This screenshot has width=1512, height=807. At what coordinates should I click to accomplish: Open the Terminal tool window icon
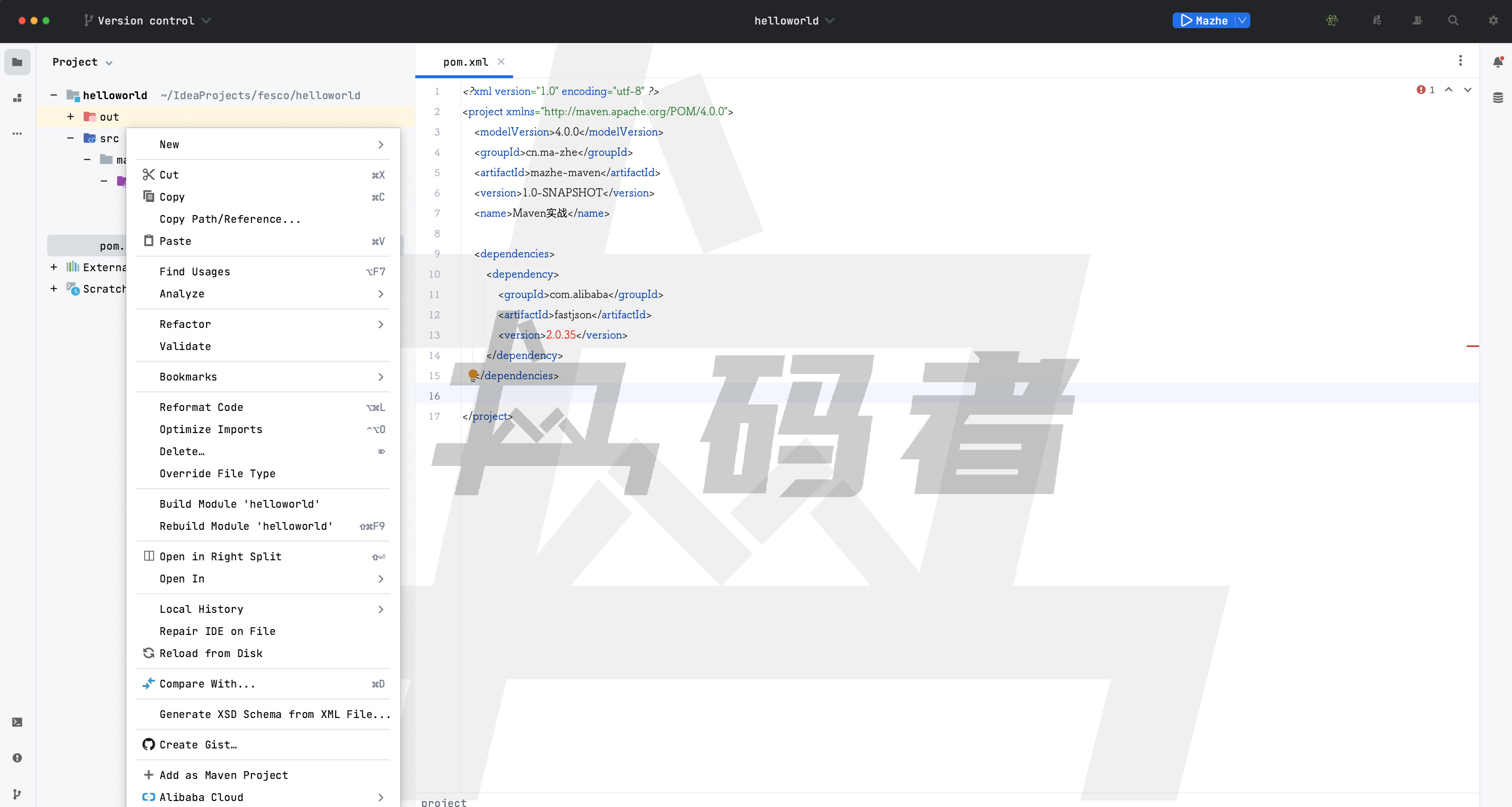tap(17, 722)
